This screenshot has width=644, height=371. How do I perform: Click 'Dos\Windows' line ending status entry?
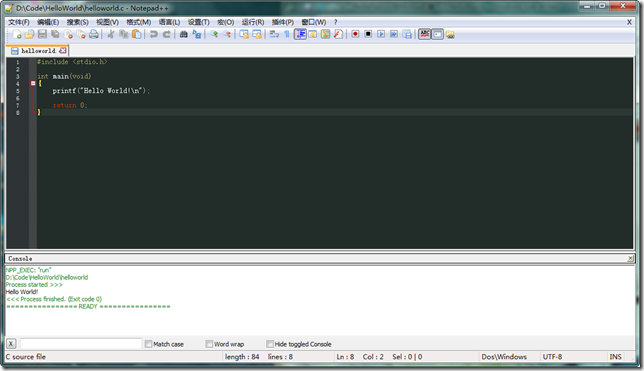pos(504,357)
